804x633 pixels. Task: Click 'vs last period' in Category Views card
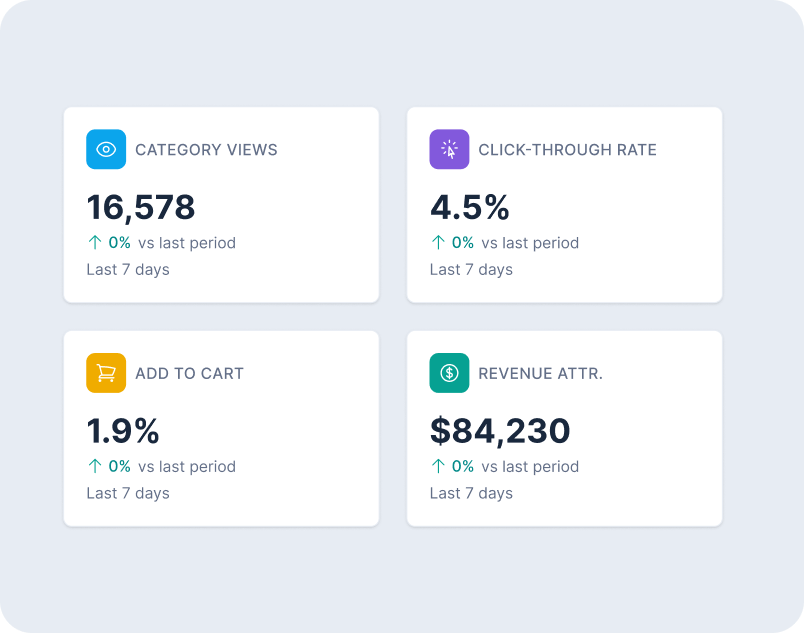click(187, 242)
